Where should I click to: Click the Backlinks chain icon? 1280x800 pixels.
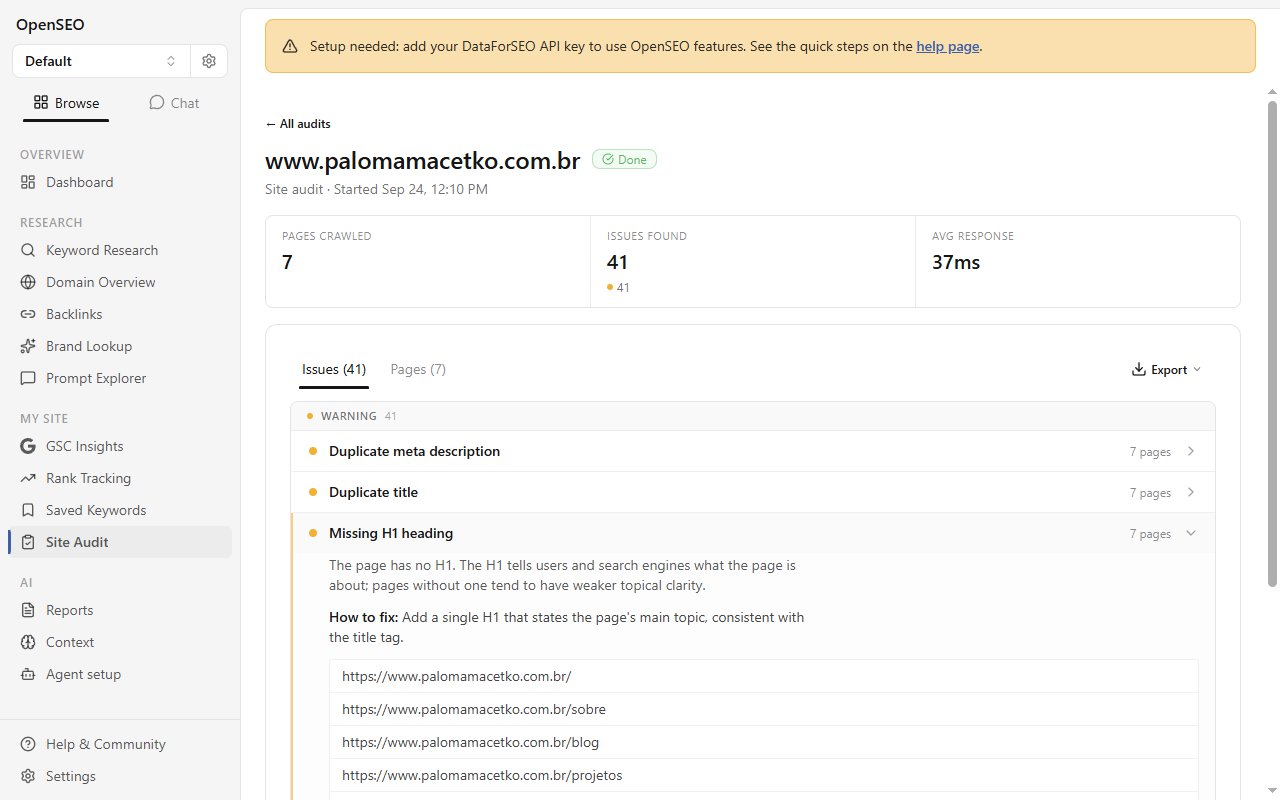28,314
